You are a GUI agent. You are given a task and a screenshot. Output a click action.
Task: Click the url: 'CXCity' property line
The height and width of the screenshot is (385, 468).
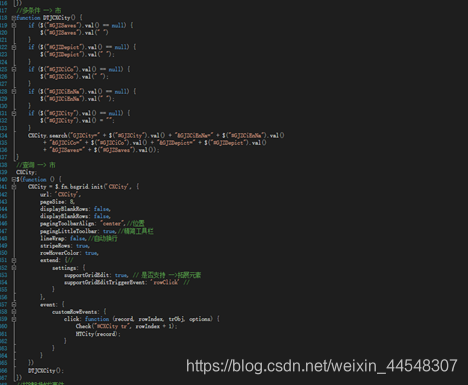tap(60, 194)
